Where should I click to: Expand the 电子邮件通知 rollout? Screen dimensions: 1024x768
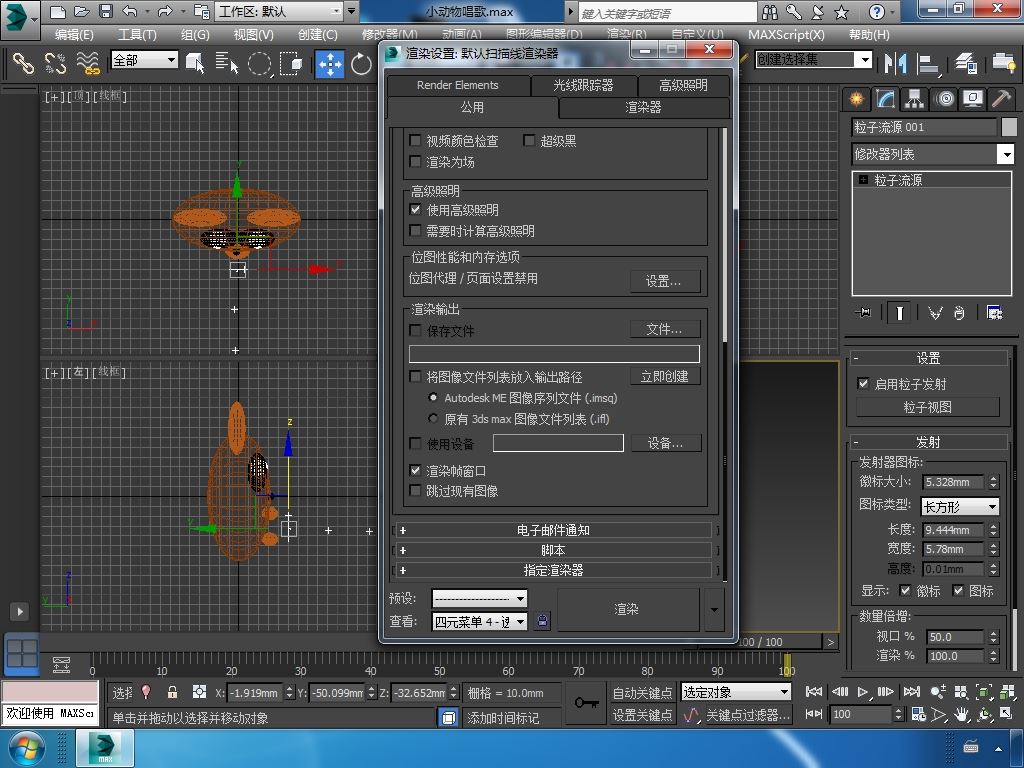552,530
